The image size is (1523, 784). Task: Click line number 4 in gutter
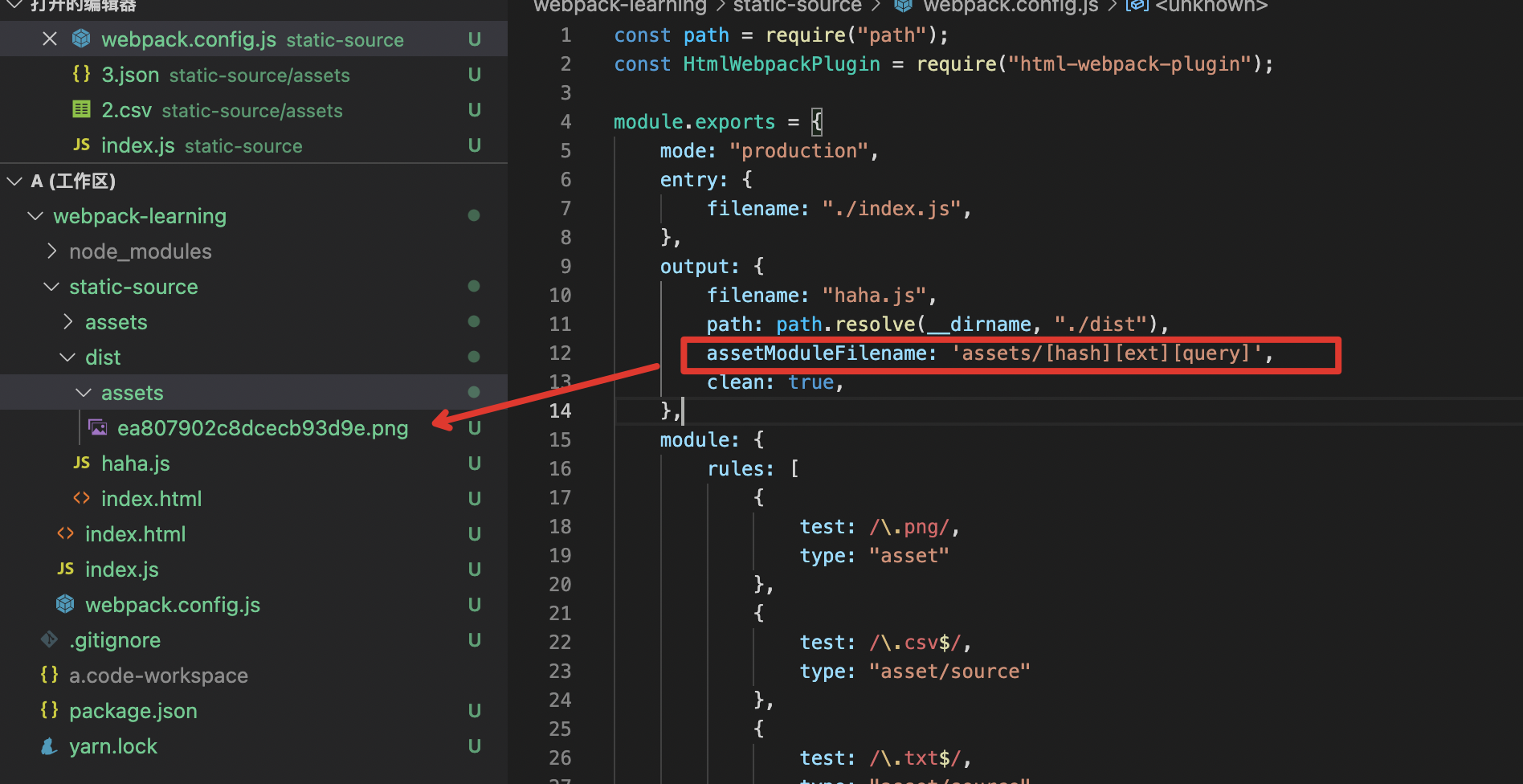point(566,122)
